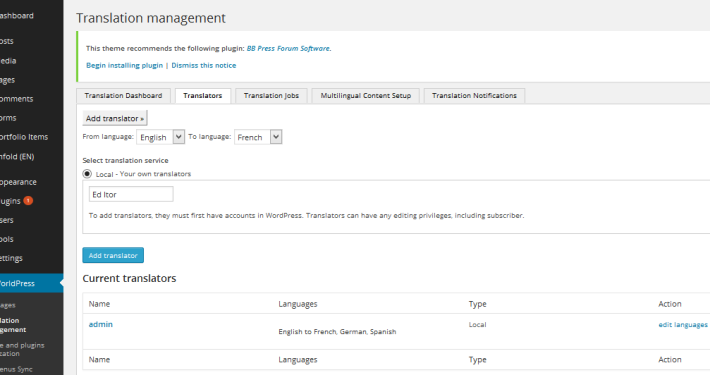Click edit languages for admin
The width and height of the screenshot is (710, 375).
pyautogui.click(x=683, y=325)
